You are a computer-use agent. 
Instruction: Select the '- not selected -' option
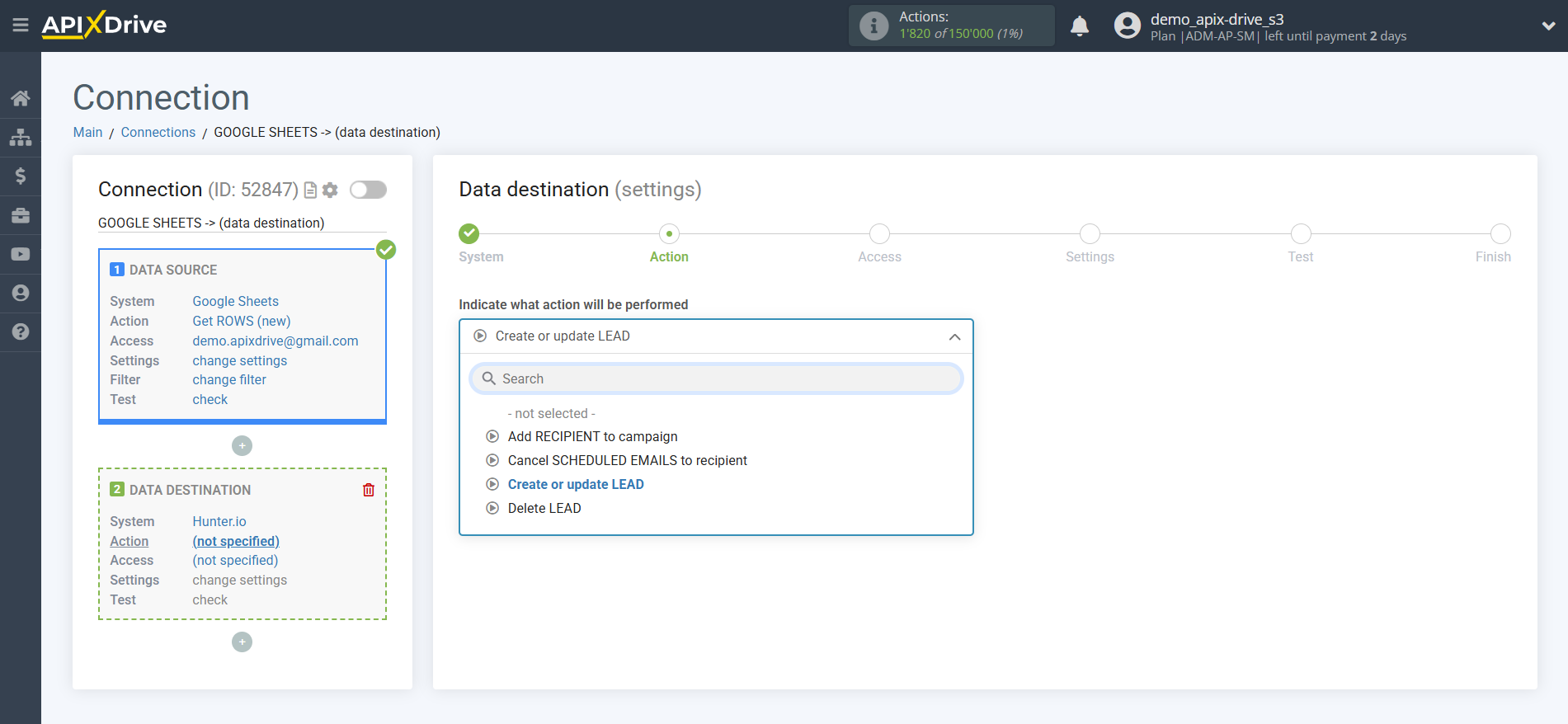[x=551, y=413]
